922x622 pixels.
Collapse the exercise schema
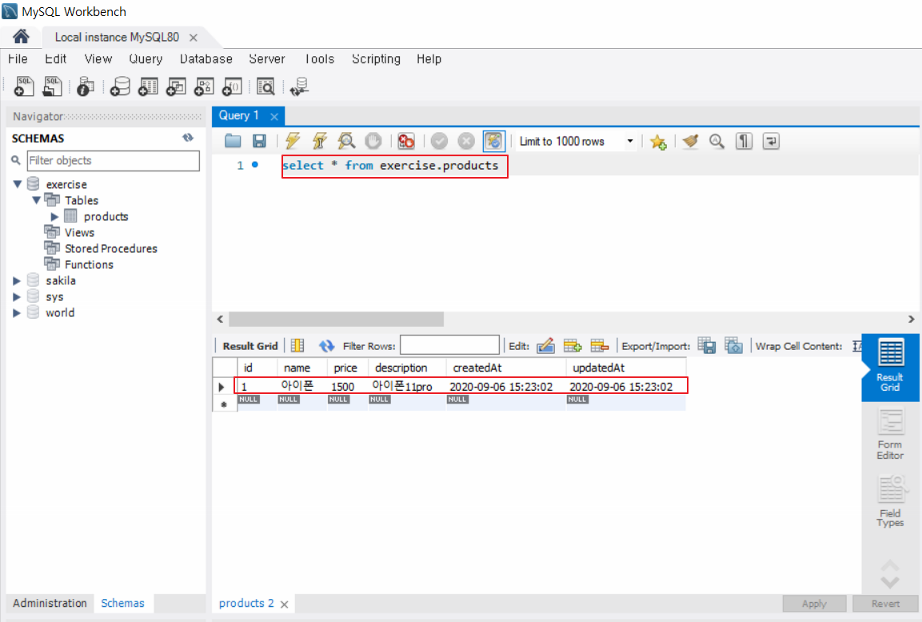click(18, 184)
